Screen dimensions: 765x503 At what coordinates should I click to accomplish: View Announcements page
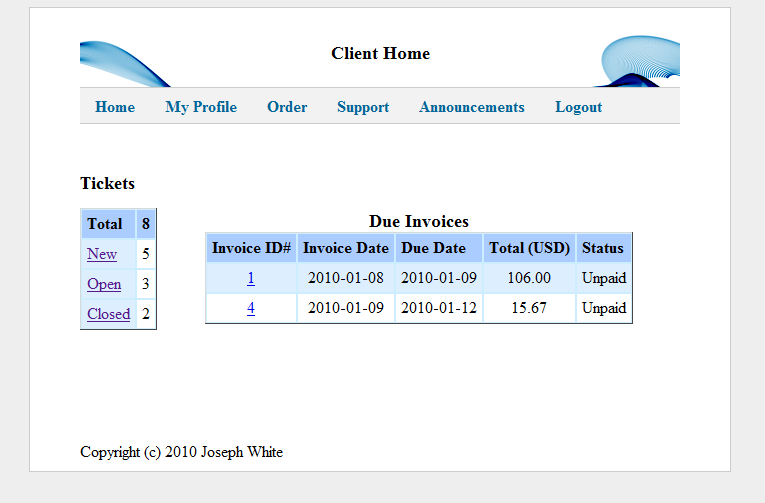pyautogui.click(x=472, y=107)
